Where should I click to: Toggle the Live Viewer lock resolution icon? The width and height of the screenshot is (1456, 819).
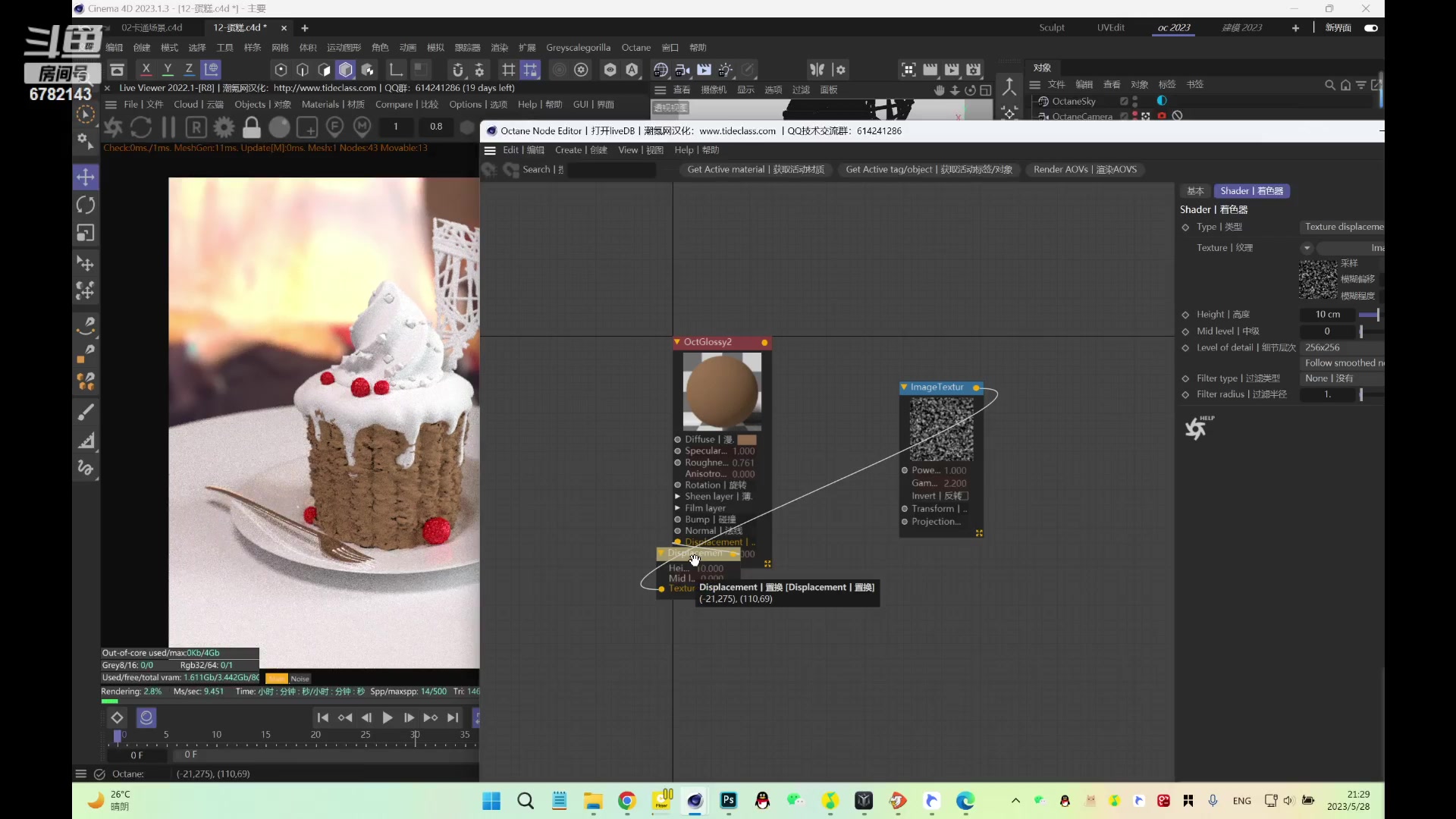click(x=251, y=127)
